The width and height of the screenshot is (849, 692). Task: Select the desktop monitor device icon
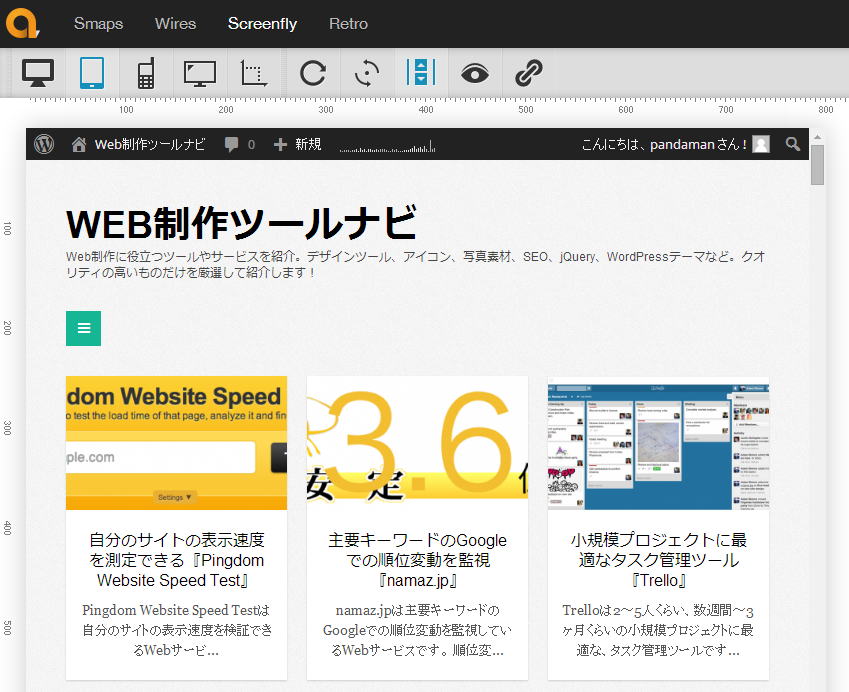[x=38, y=73]
